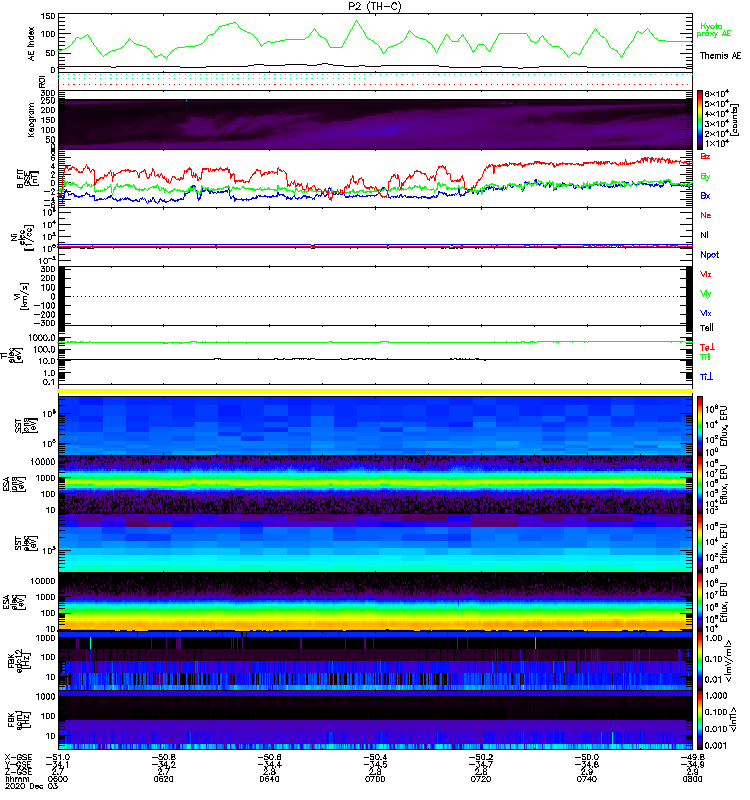Click the 0800 time tick label
Screen dimensions: 750x800
(692, 779)
